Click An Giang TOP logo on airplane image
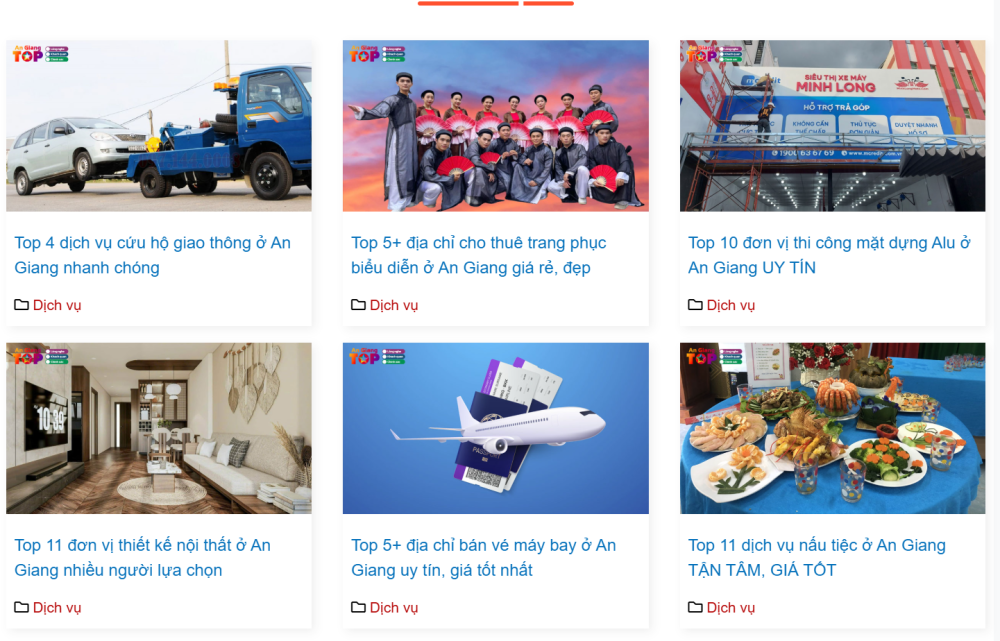The width and height of the screenshot is (1000, 641). 376,357
